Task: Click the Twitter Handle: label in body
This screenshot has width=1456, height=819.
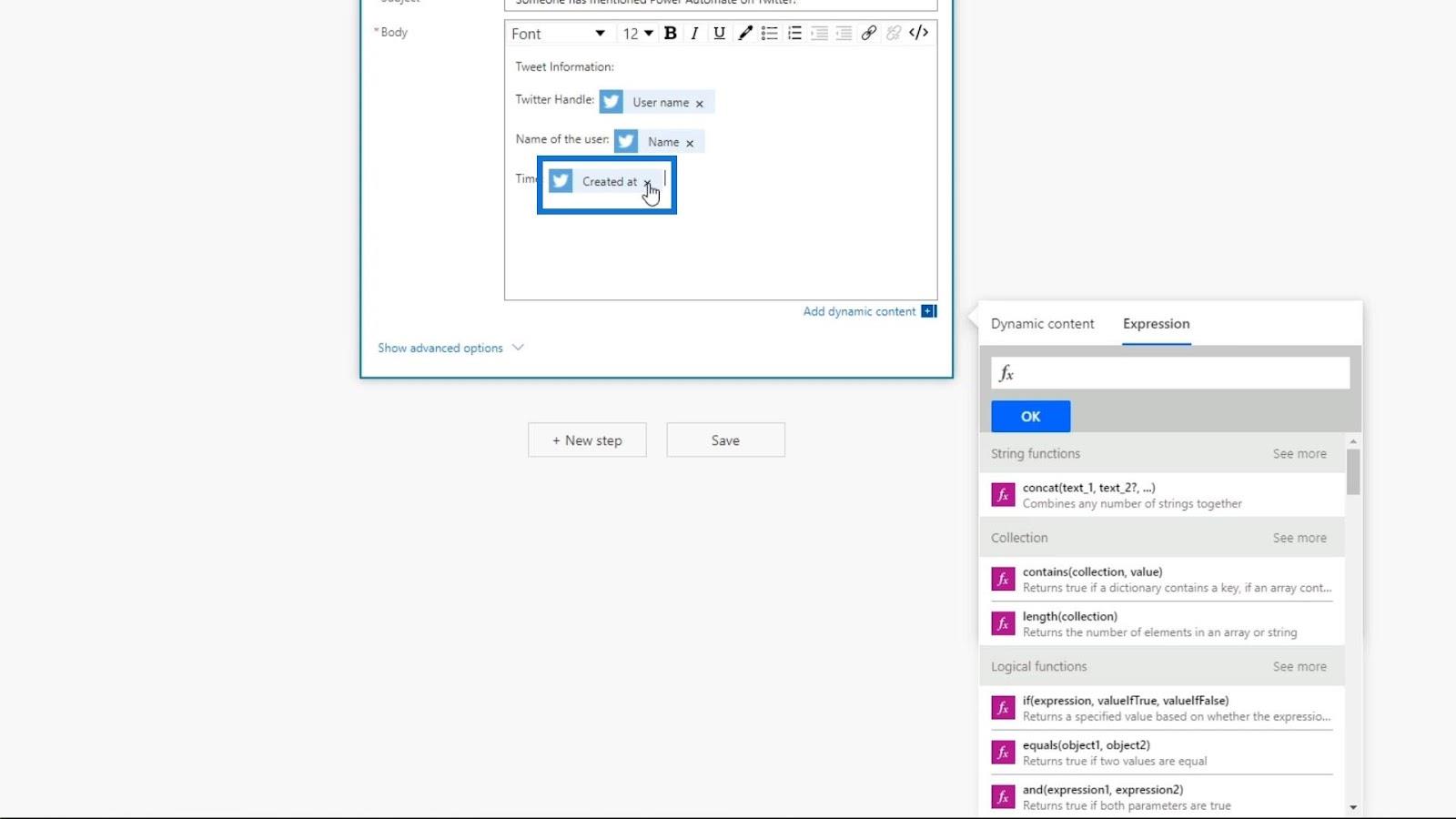Action: [554, 99]
